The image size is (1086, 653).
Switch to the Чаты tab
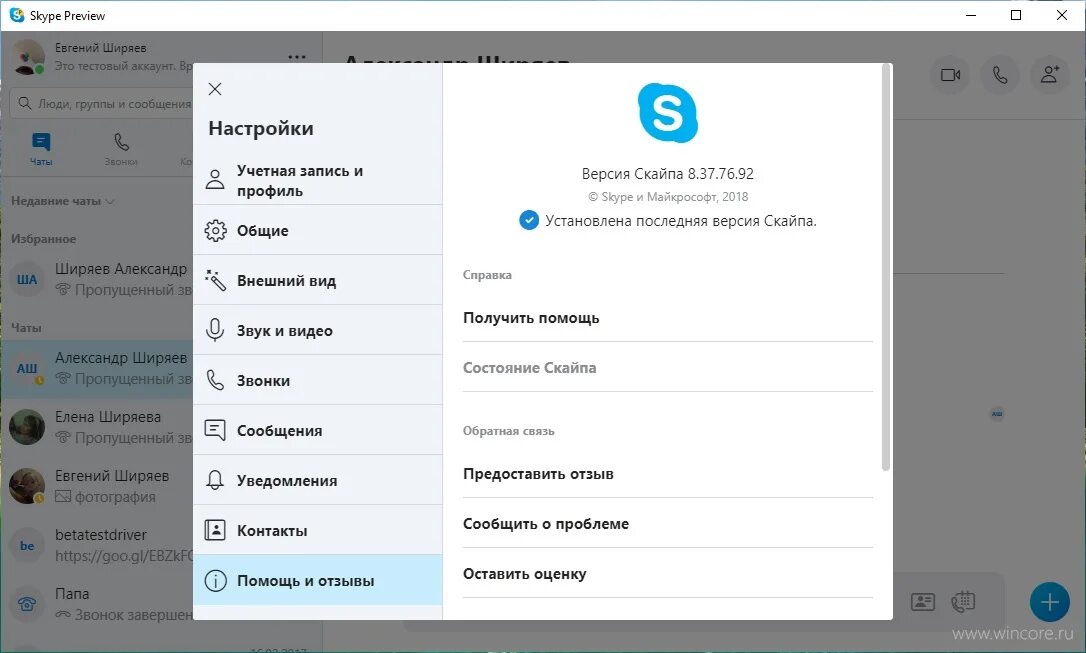tap(40, 147)
